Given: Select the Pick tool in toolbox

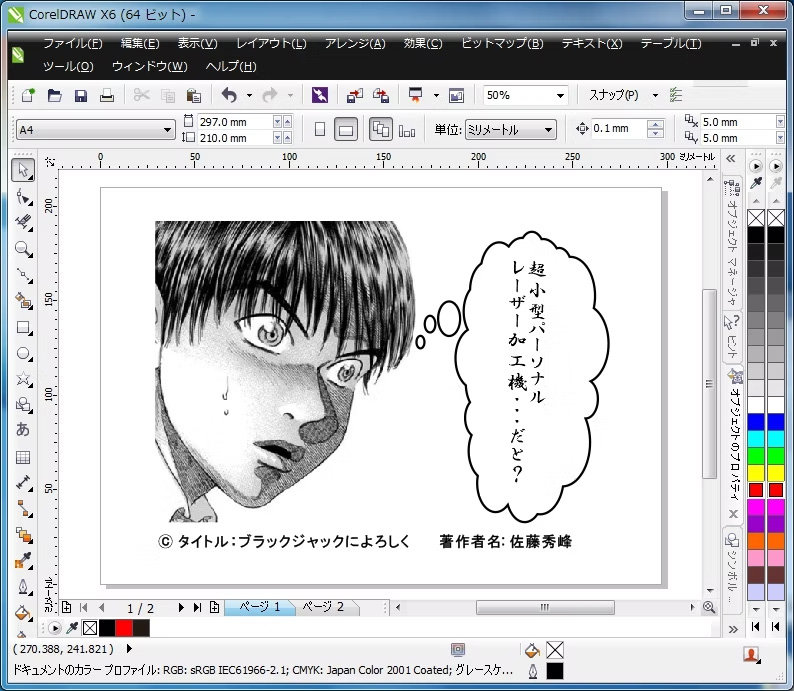Looking at the screenshot, I should point(23,170).
